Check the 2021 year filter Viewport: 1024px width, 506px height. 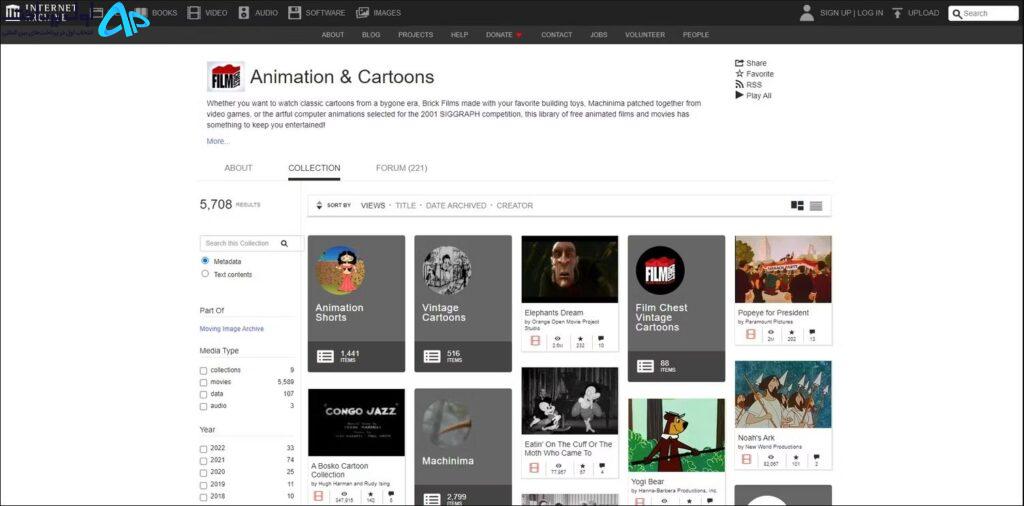[x=203, y=461]
